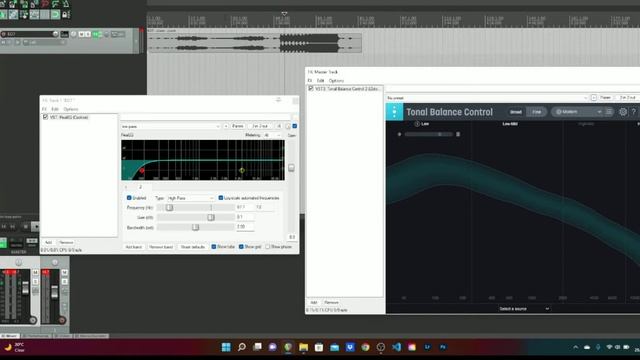Open Windows Start menu on the taskbar
Viewport: 640px width, 360px height.
(x=226, y=347)
